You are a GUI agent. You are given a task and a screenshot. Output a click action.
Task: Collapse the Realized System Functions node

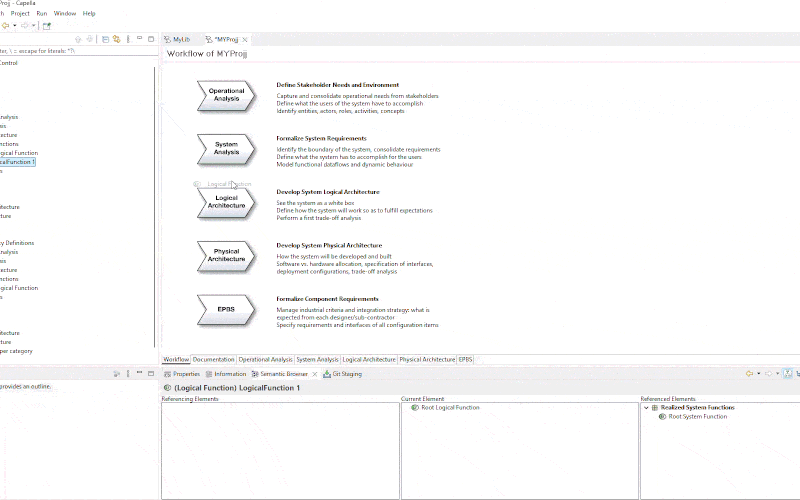(x=645, y=408)
